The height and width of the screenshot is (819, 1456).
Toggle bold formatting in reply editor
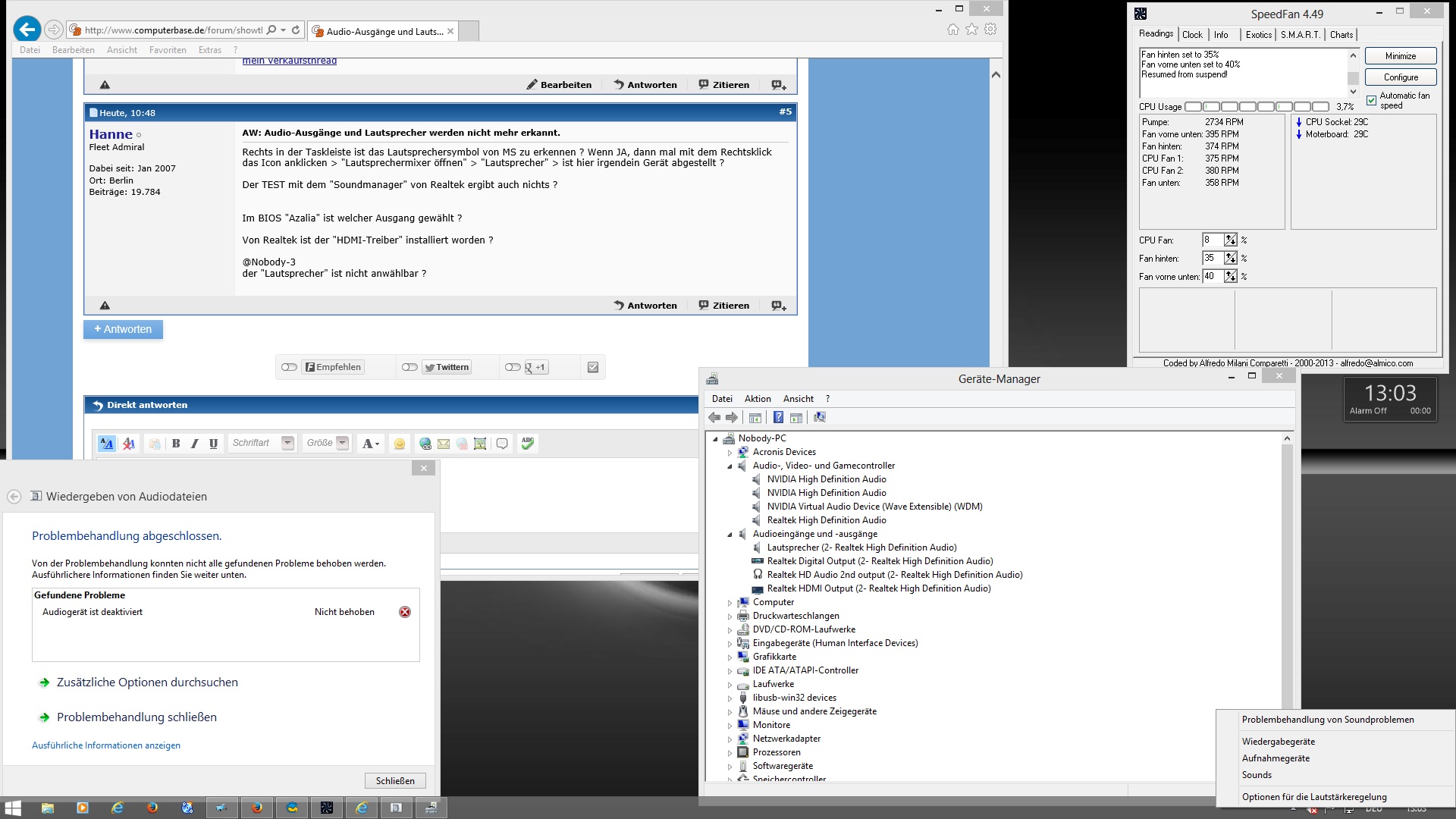pos(176,444)
